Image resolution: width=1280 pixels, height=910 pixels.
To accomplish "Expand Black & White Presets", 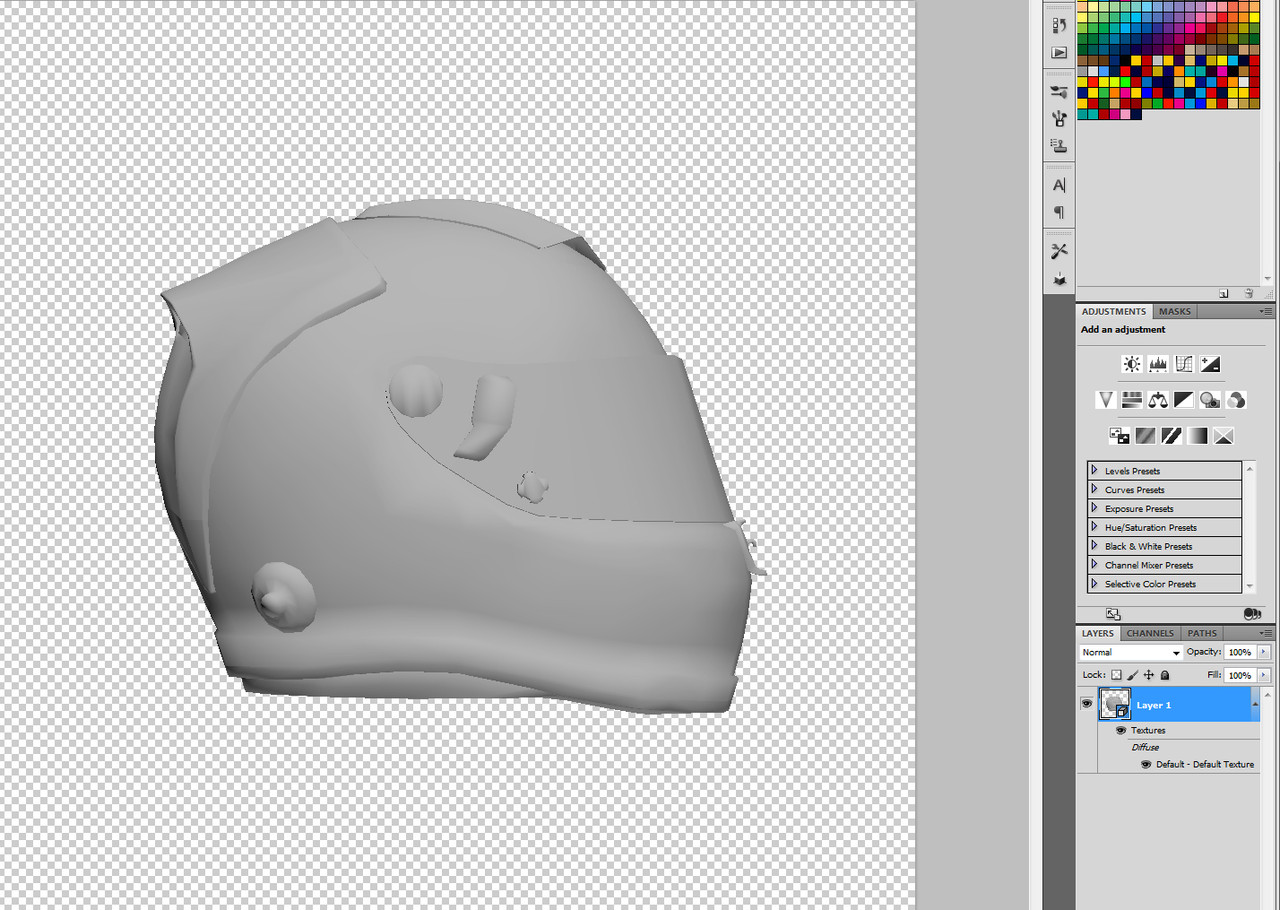I will click(1094, 546).
